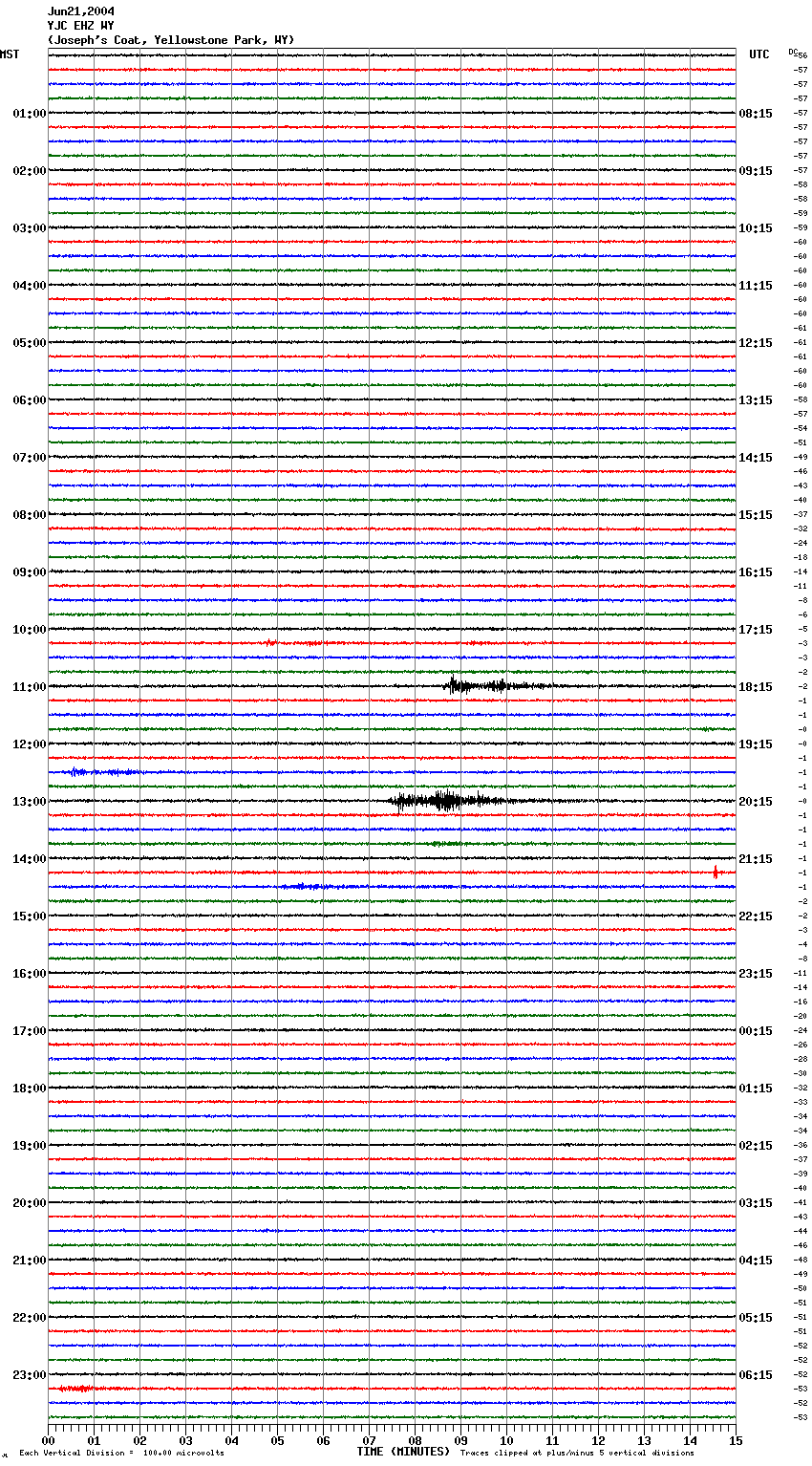Click the Each Vertical Division 100.00 microvolts note
The image size is (812, 1466).
(121, 1454)
